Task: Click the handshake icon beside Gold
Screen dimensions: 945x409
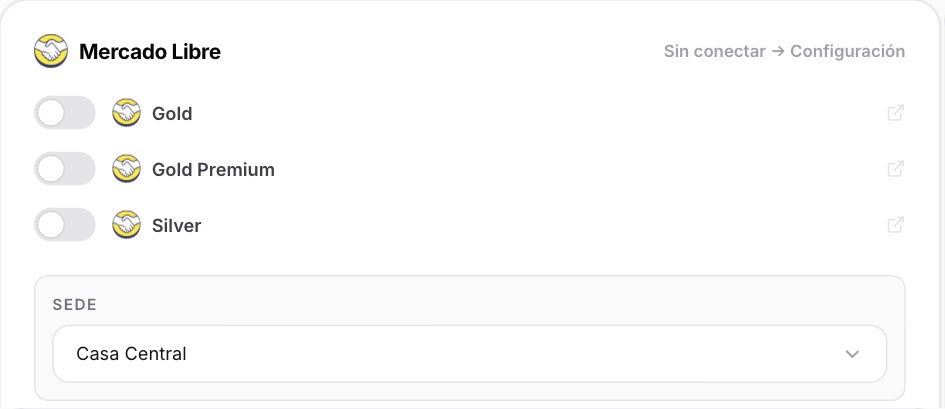Action: pos(127,113)
